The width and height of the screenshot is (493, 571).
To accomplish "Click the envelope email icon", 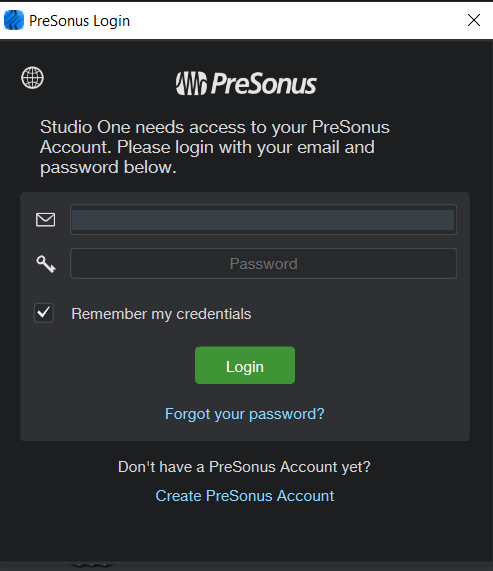I will pyautogui.click(x=46, y=220).
